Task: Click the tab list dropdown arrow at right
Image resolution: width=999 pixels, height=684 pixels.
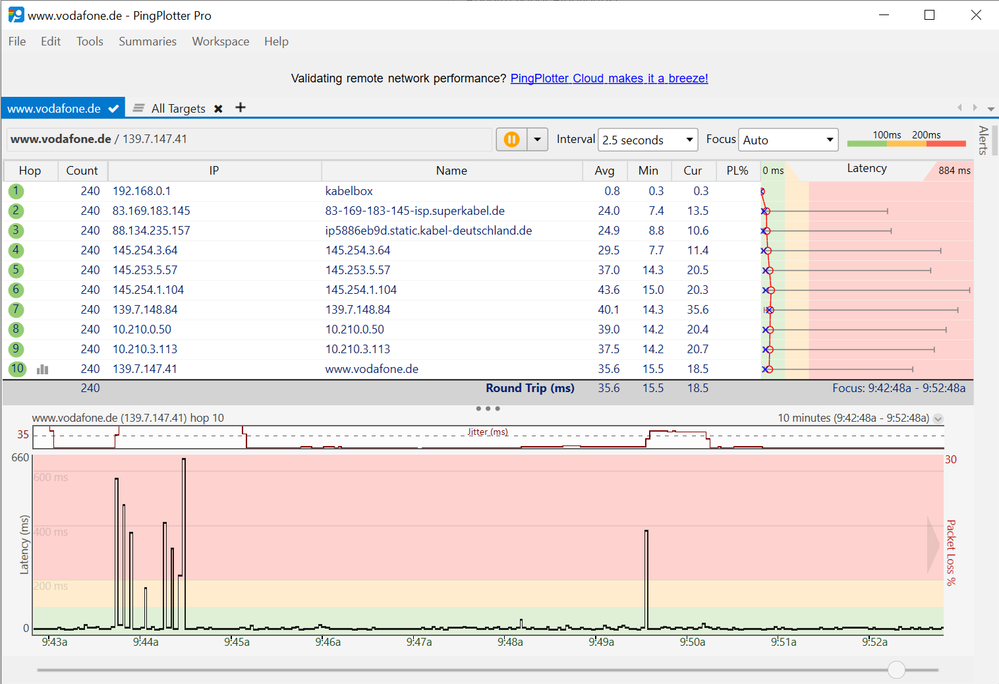Action: pyautogui.click(x=991, y=108)
